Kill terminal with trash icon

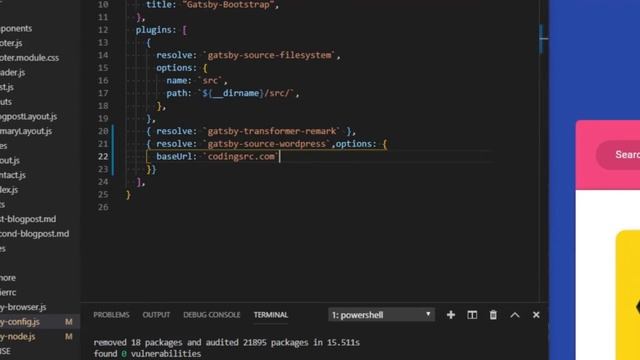493,315
